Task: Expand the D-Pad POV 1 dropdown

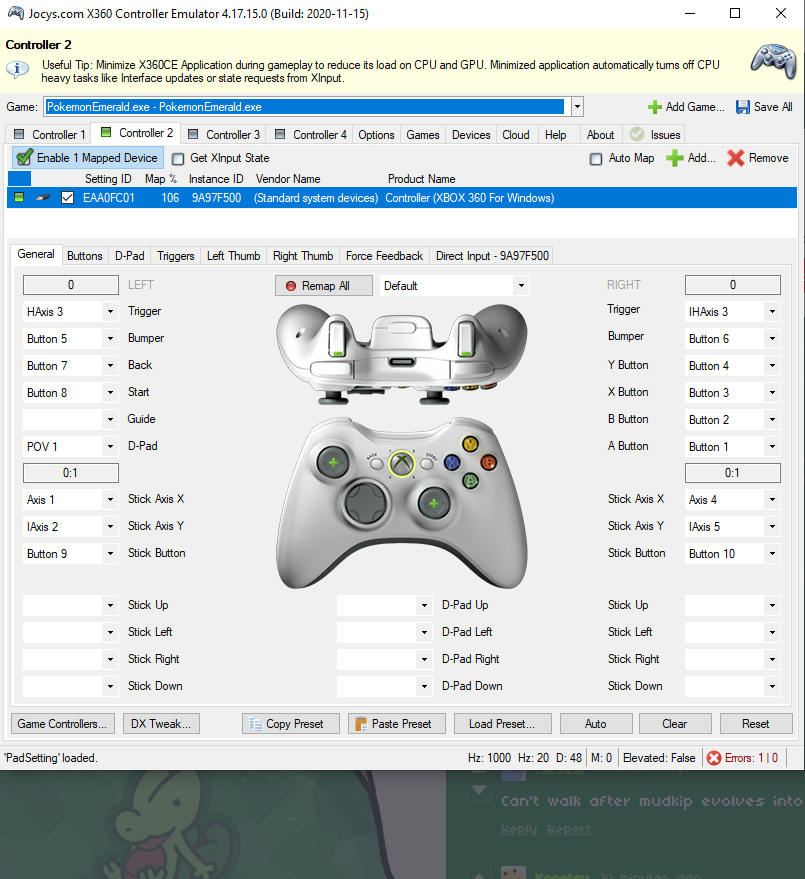Action: coord(110,447)
